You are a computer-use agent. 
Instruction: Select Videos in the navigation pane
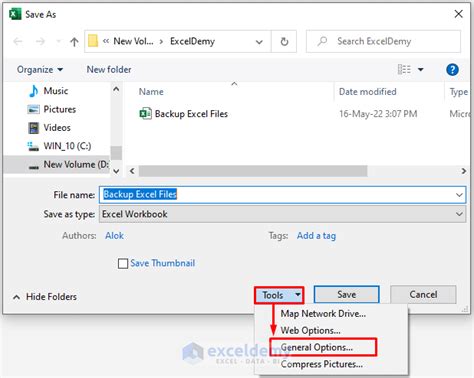click(x=57, y=127)
